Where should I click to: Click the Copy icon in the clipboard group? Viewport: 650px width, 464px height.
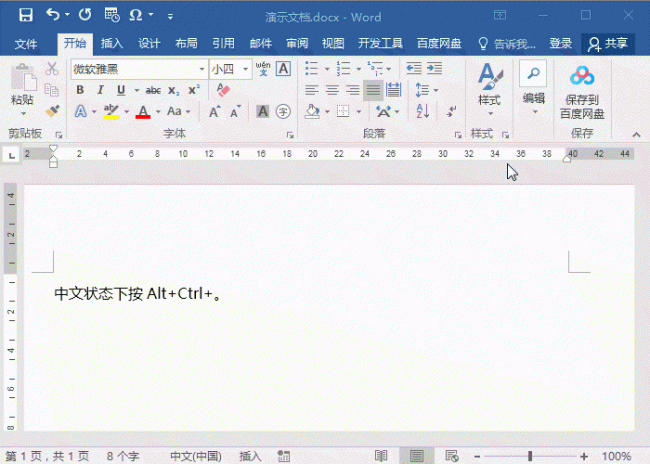pos(52,90)
